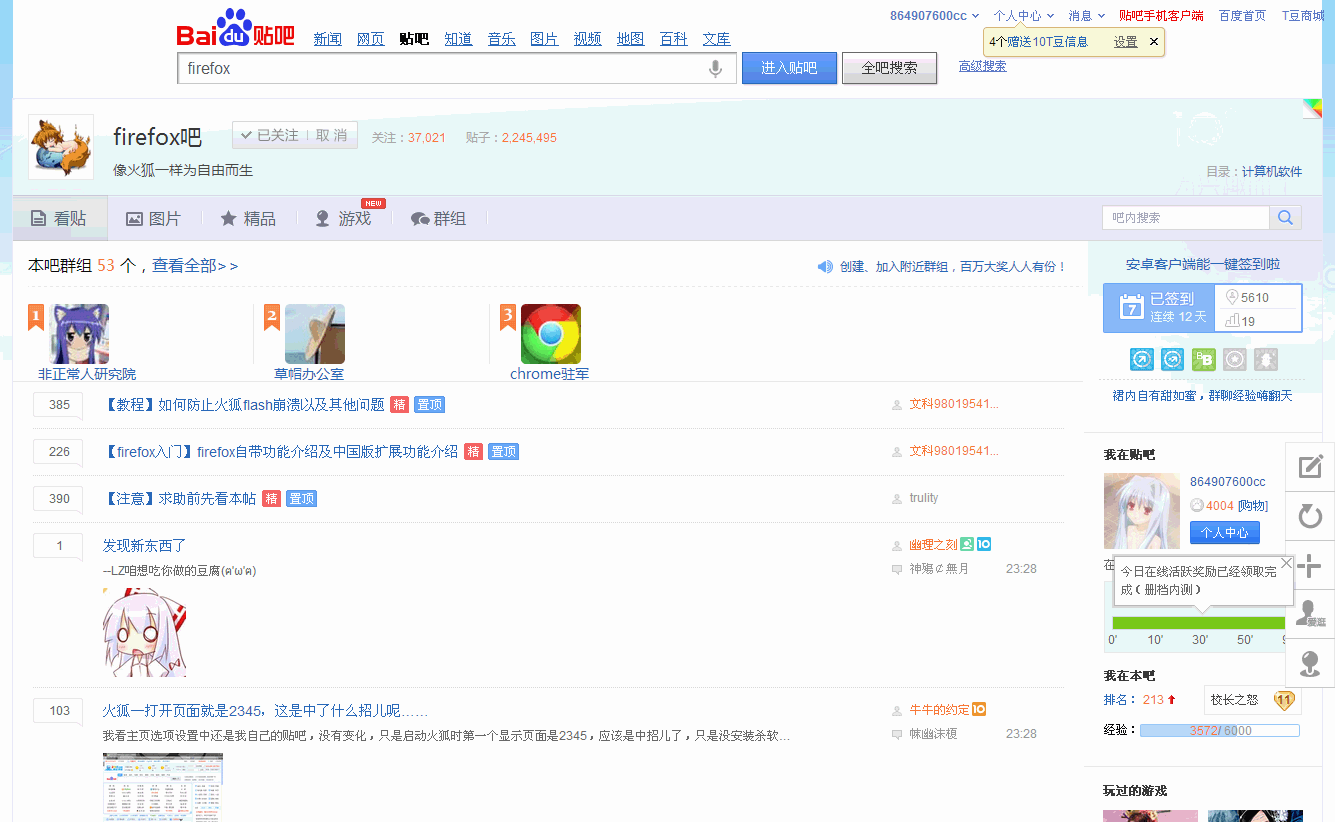Click the refresh arrow sidebar icon
1335x822 pixels.
point(1310,516)
